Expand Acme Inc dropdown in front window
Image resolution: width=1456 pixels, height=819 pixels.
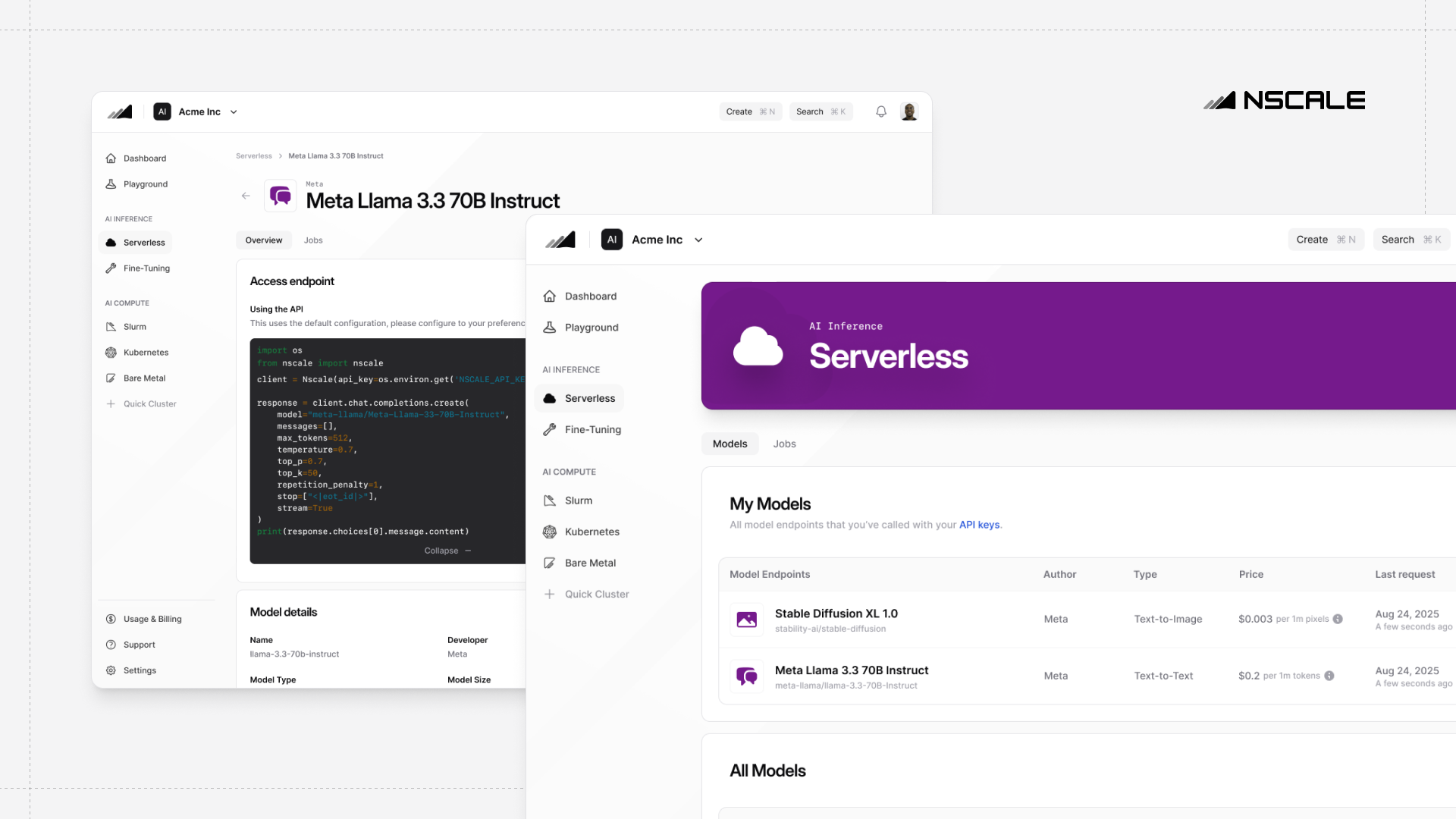coord(698,240)
